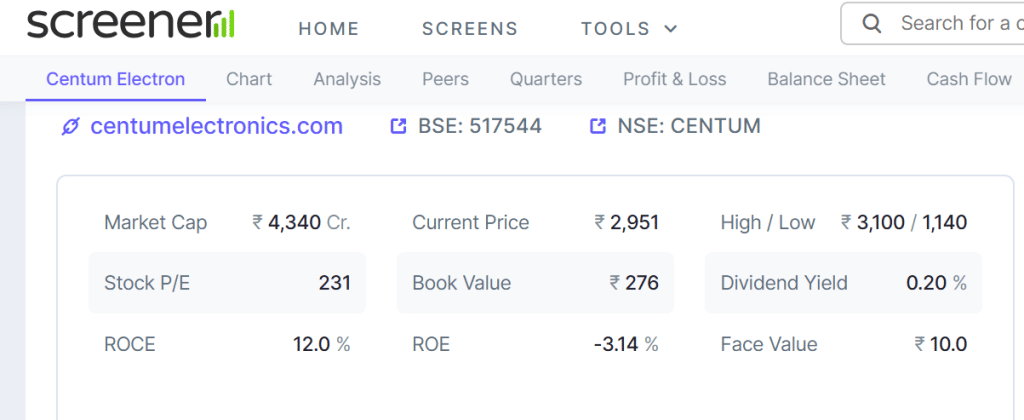Click the chain link icon beside the website
1024x420 pixels.
click(70, 127)
